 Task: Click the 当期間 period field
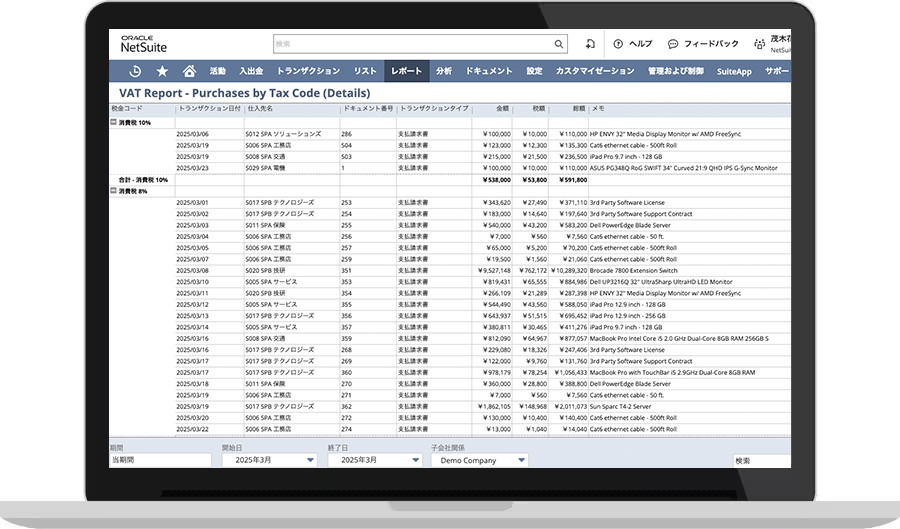(x=160, y=461)
